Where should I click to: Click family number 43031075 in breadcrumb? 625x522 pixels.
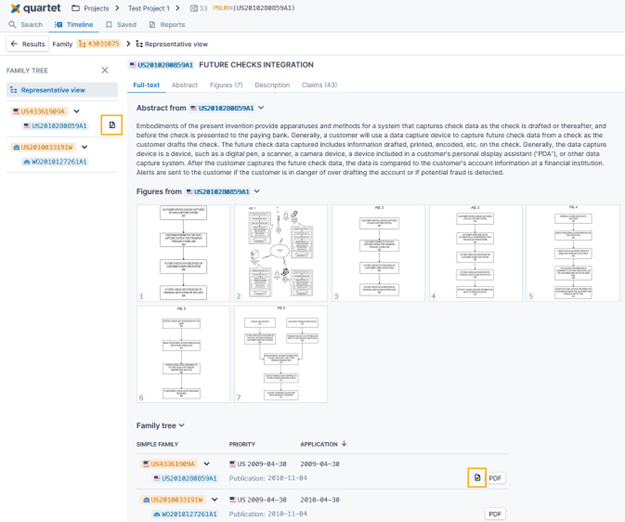coord(102,44)
